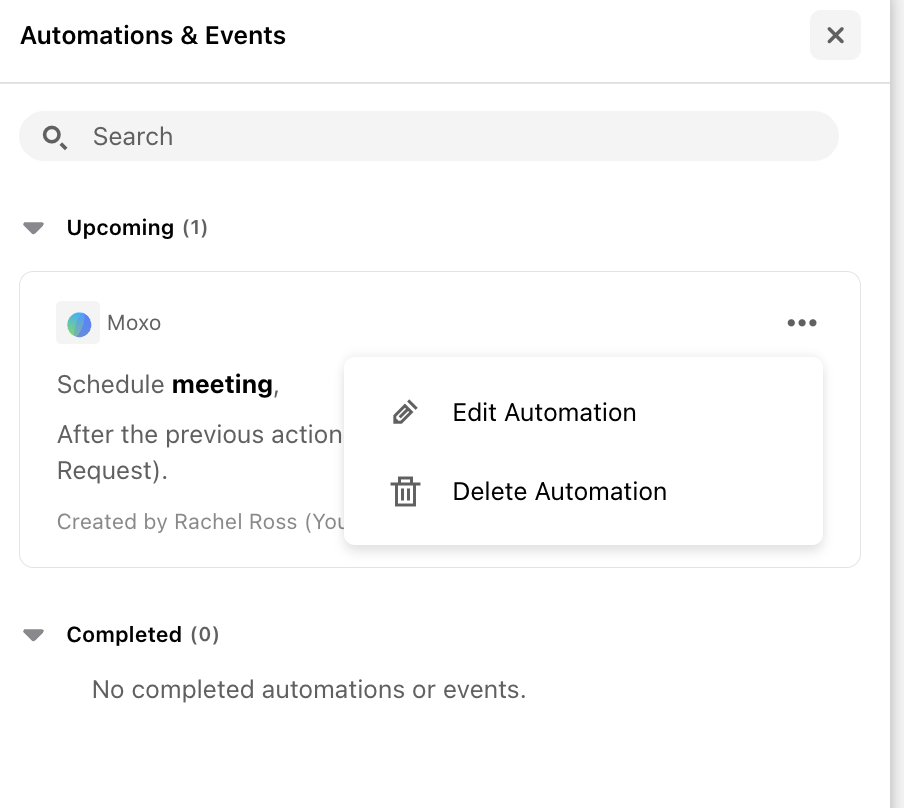Click the Automations & Events title
Image resolution: width=904 pixels, height=808 pixels.
[153, 36]
